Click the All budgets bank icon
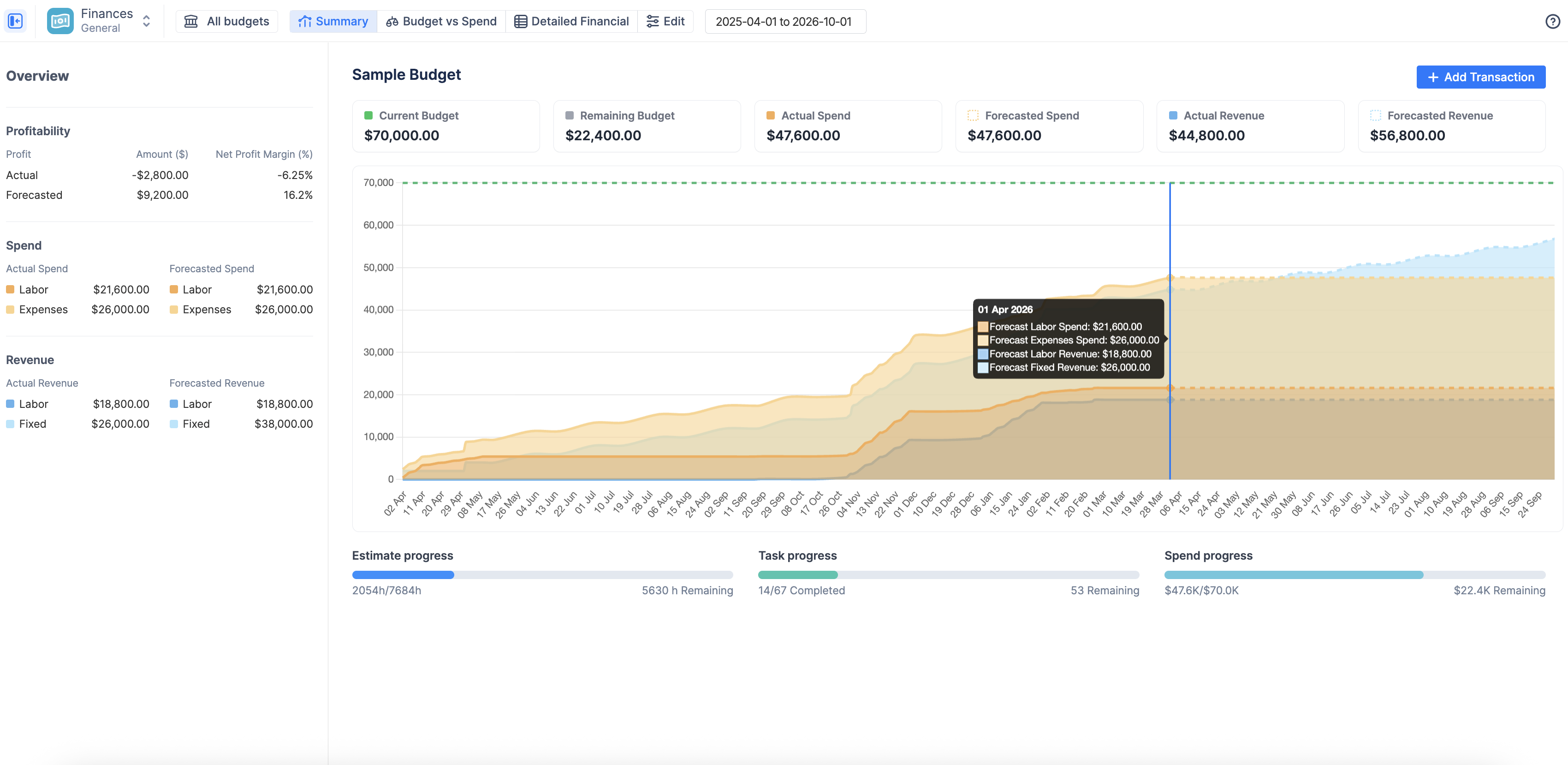The width and height of the screenshot is (1568, 765). (191, 21)
